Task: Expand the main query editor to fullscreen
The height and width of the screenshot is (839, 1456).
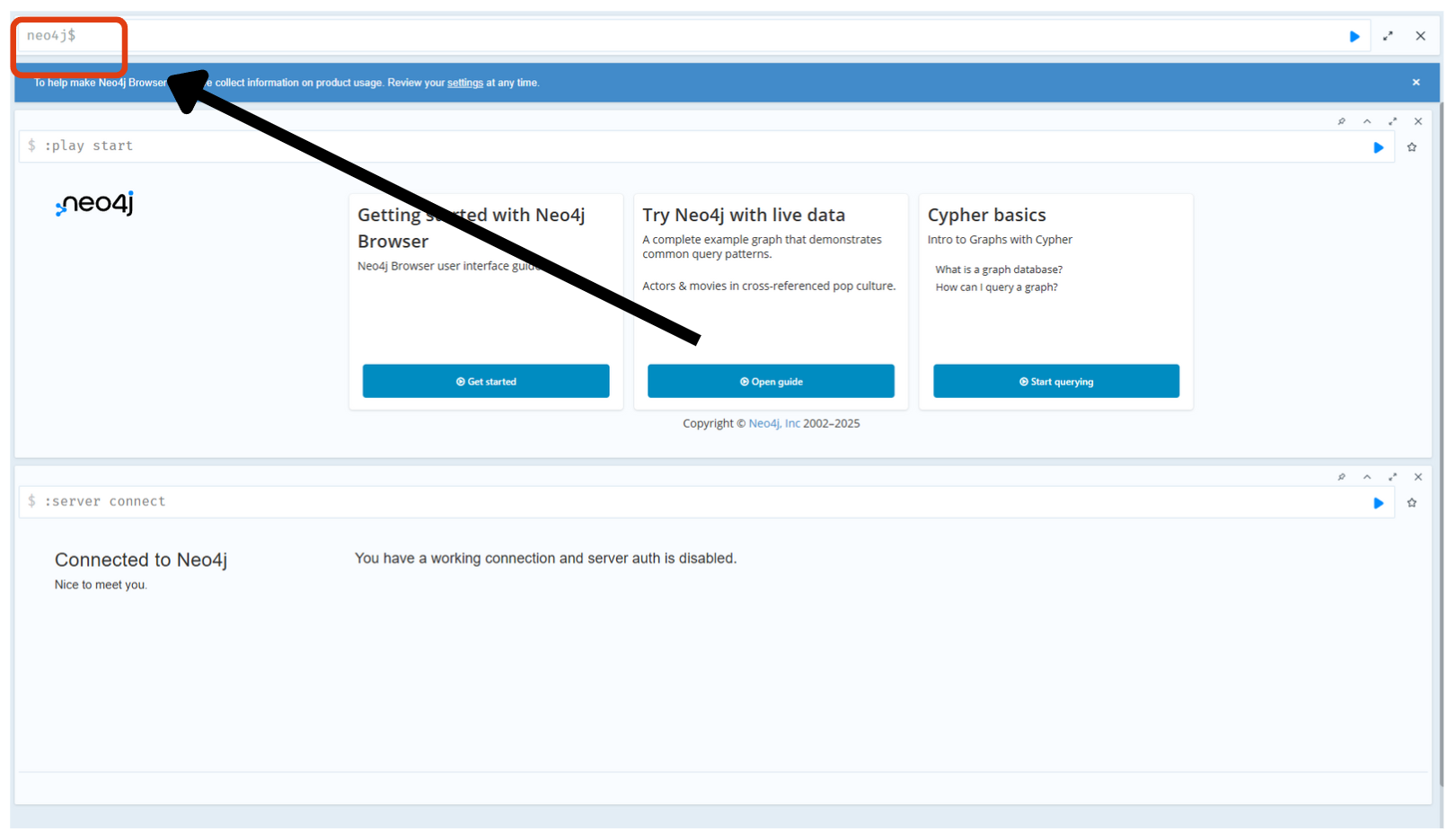Action: coord(1388,36)
